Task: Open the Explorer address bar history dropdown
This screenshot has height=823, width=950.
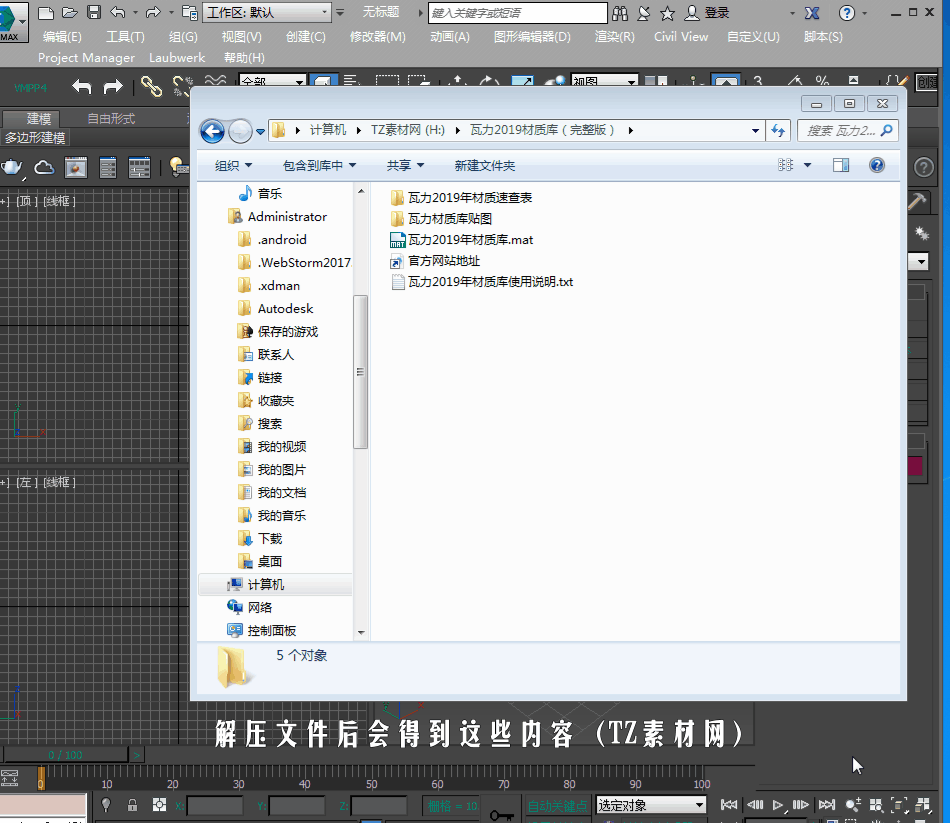Action: (x=755, y=130)
